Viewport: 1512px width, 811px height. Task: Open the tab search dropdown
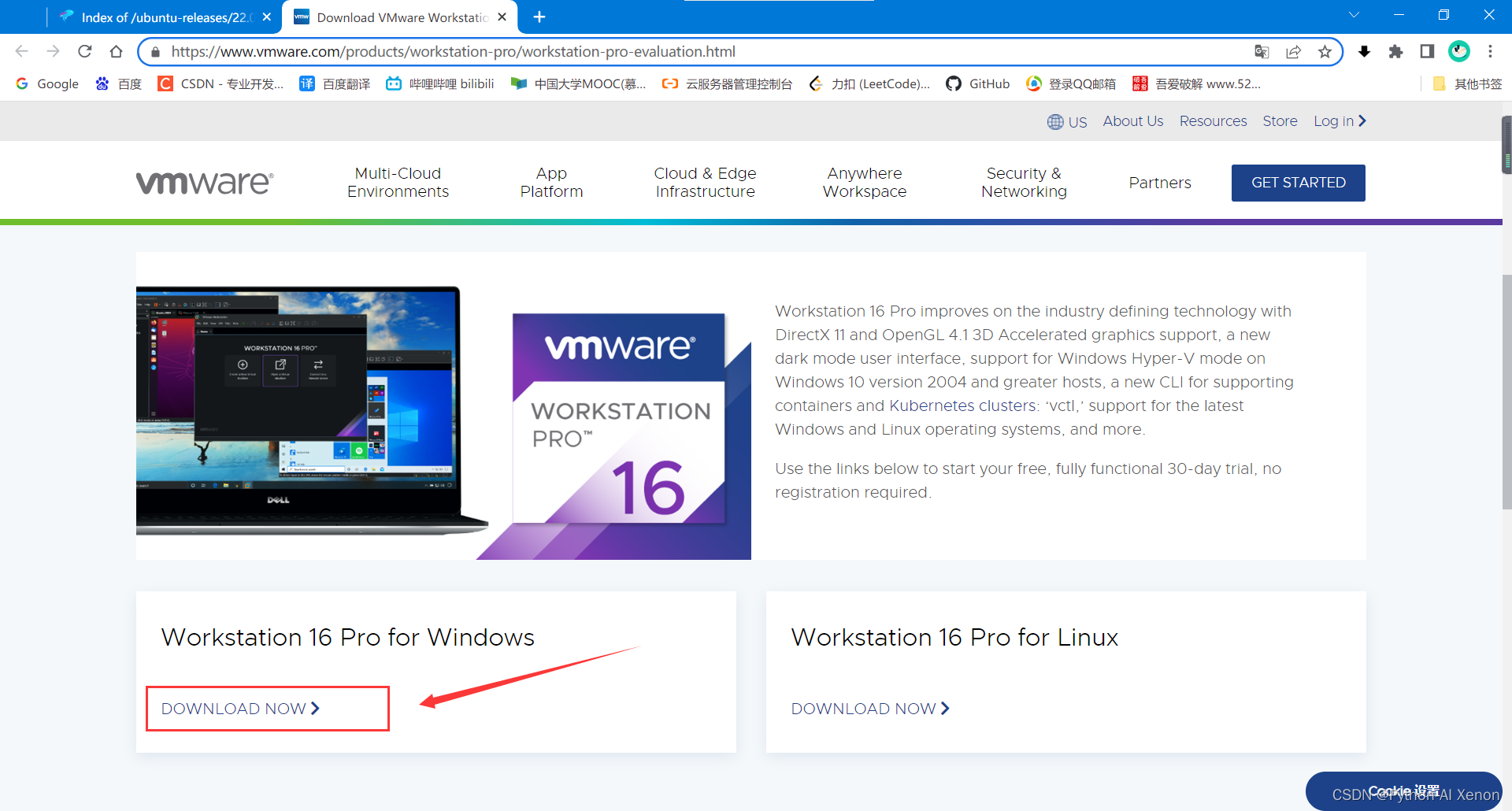pos(1354,15)
